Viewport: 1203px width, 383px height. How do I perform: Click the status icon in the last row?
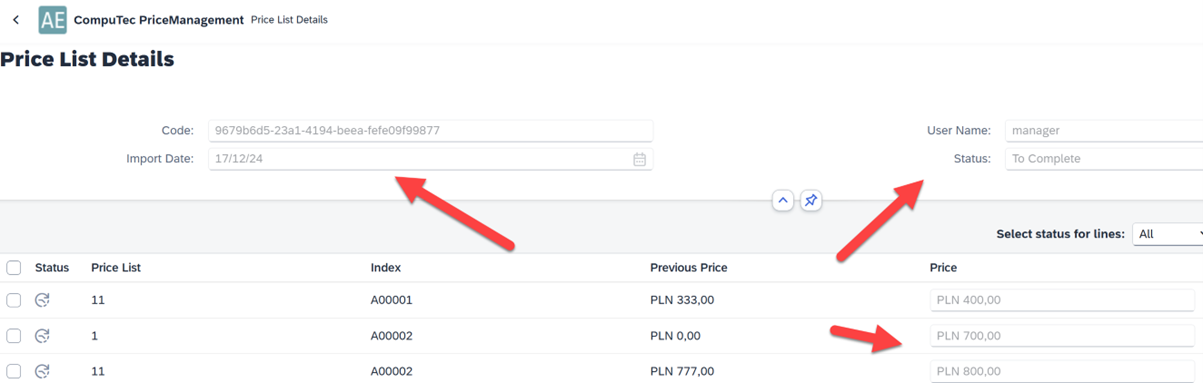[42, 371]
